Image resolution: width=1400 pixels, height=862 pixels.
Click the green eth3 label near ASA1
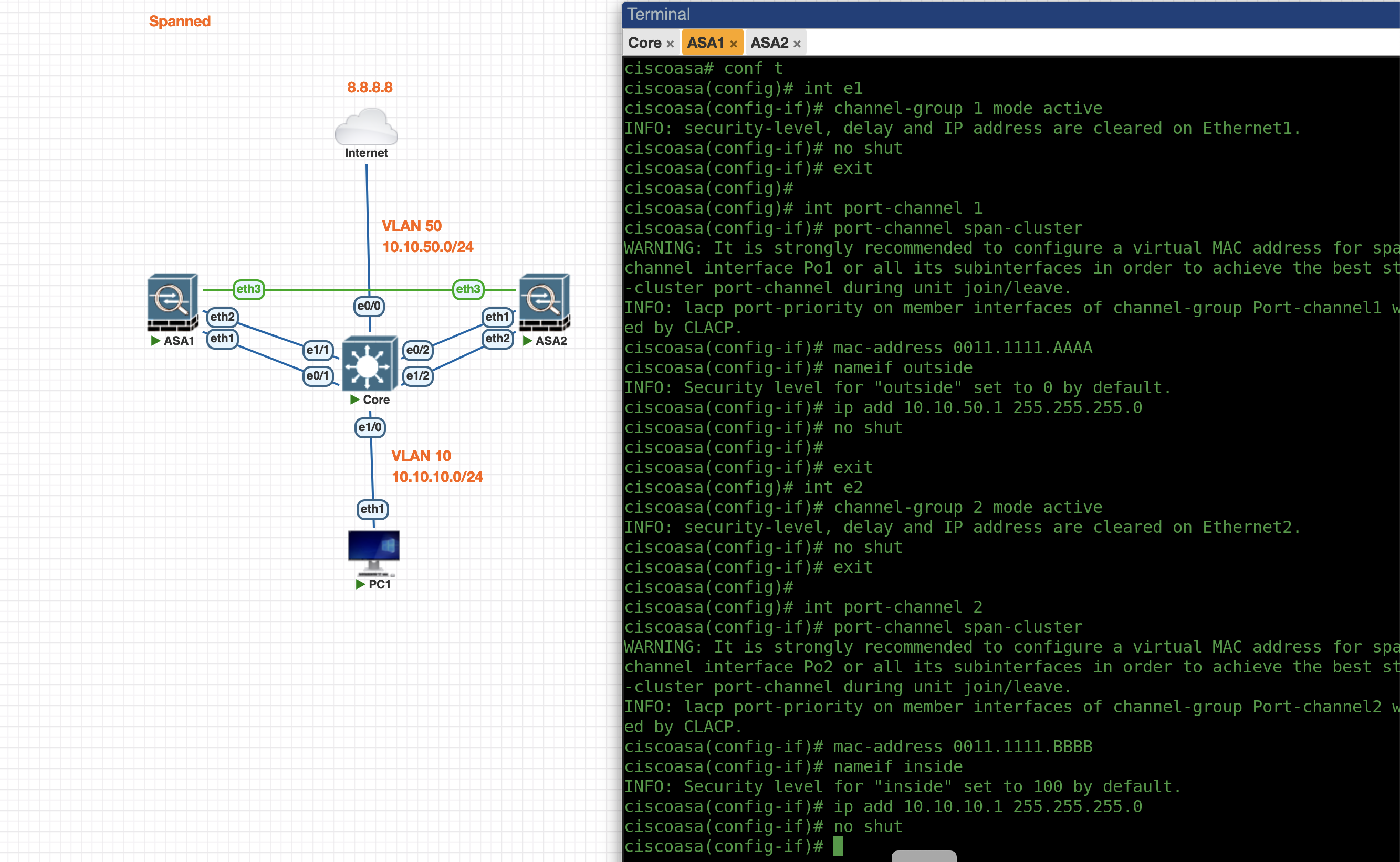click(248, 289)
